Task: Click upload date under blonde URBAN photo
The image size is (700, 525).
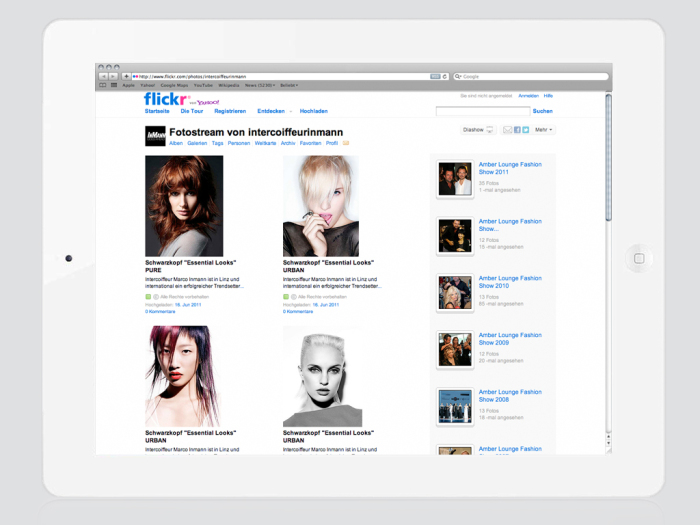Action: coord(325,304)
